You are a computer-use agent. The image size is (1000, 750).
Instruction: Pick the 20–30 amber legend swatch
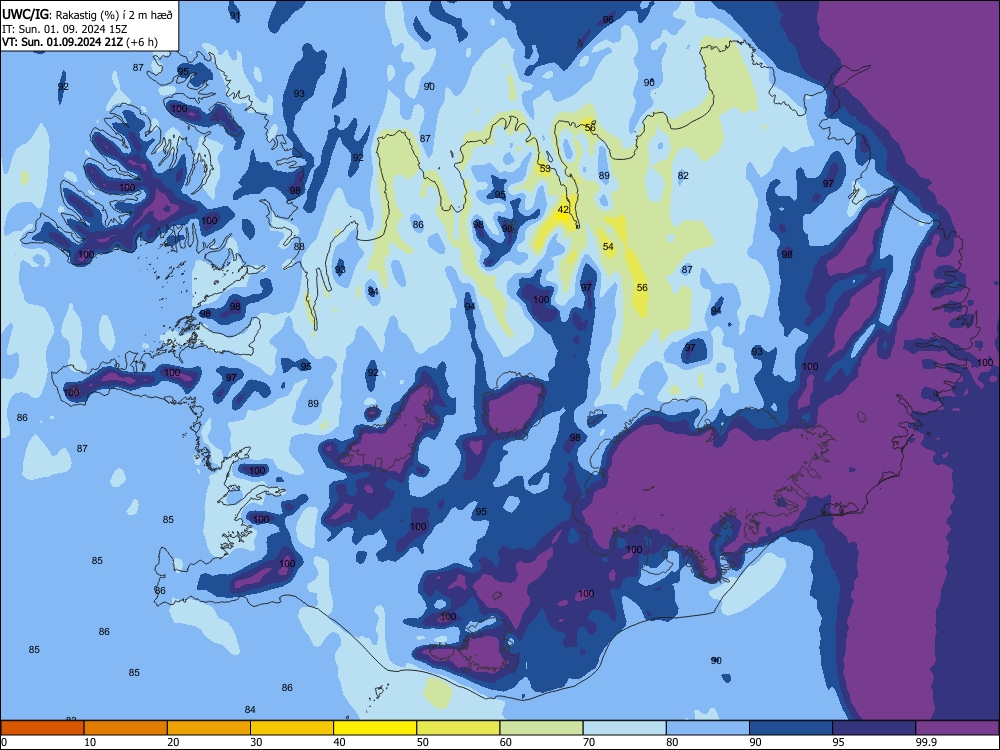tap(209, 728)
